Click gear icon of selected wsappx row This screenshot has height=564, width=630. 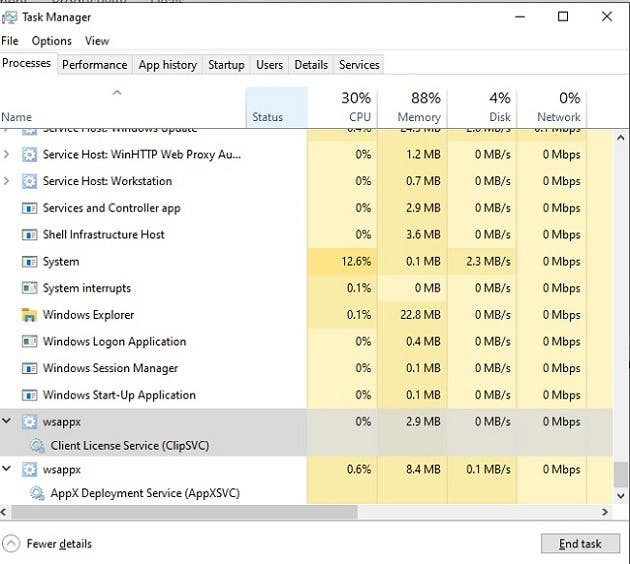click(x=29, y=422)
